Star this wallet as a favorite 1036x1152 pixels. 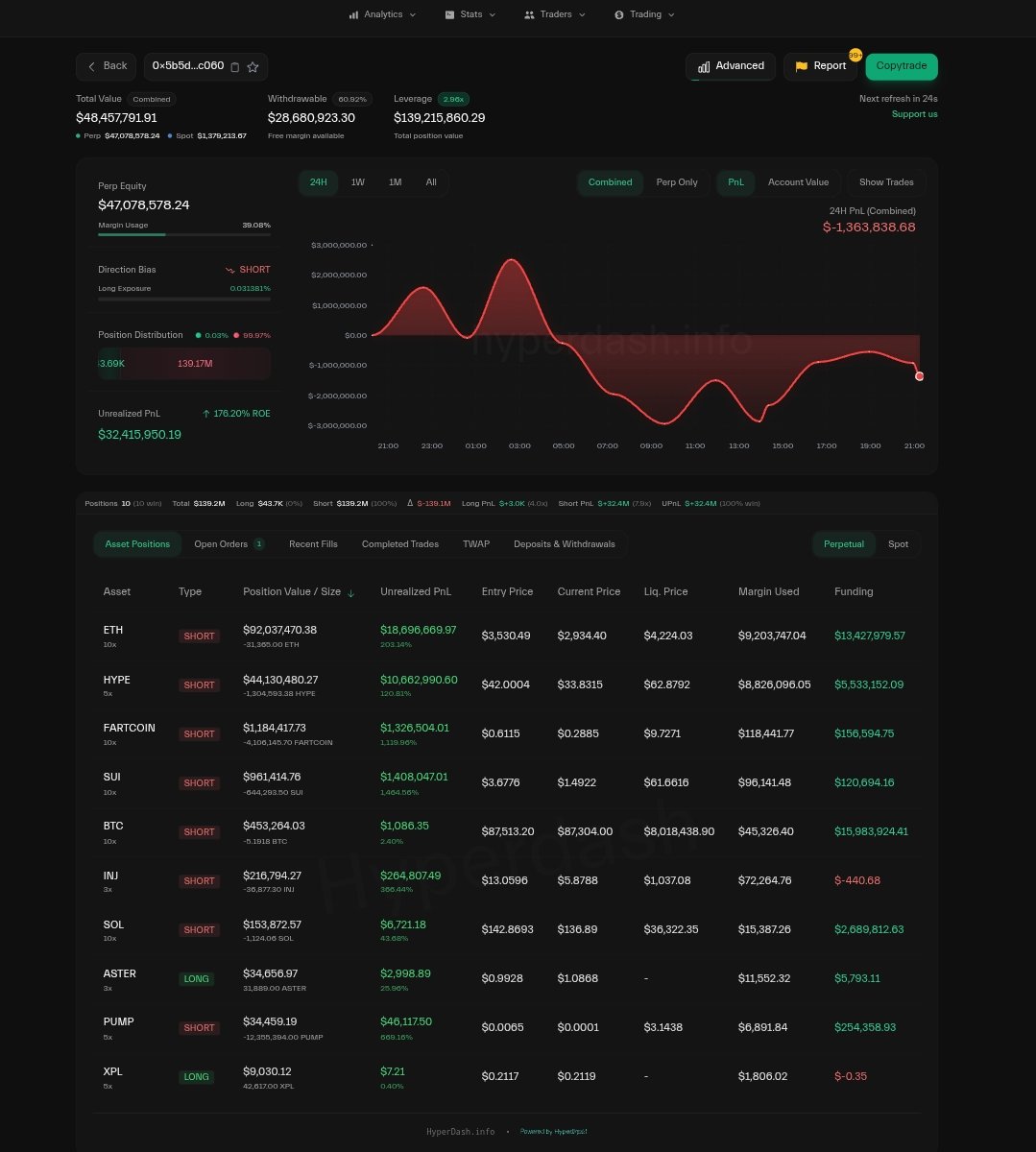point(253,67)
